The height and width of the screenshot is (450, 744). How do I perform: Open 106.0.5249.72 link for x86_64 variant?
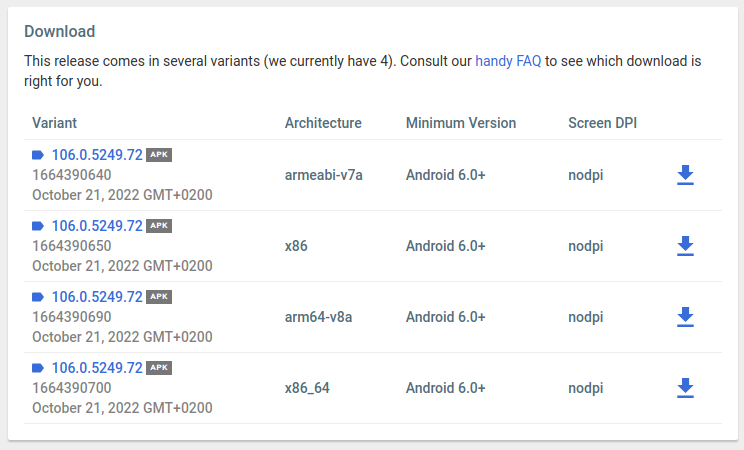tap(97, 368)
